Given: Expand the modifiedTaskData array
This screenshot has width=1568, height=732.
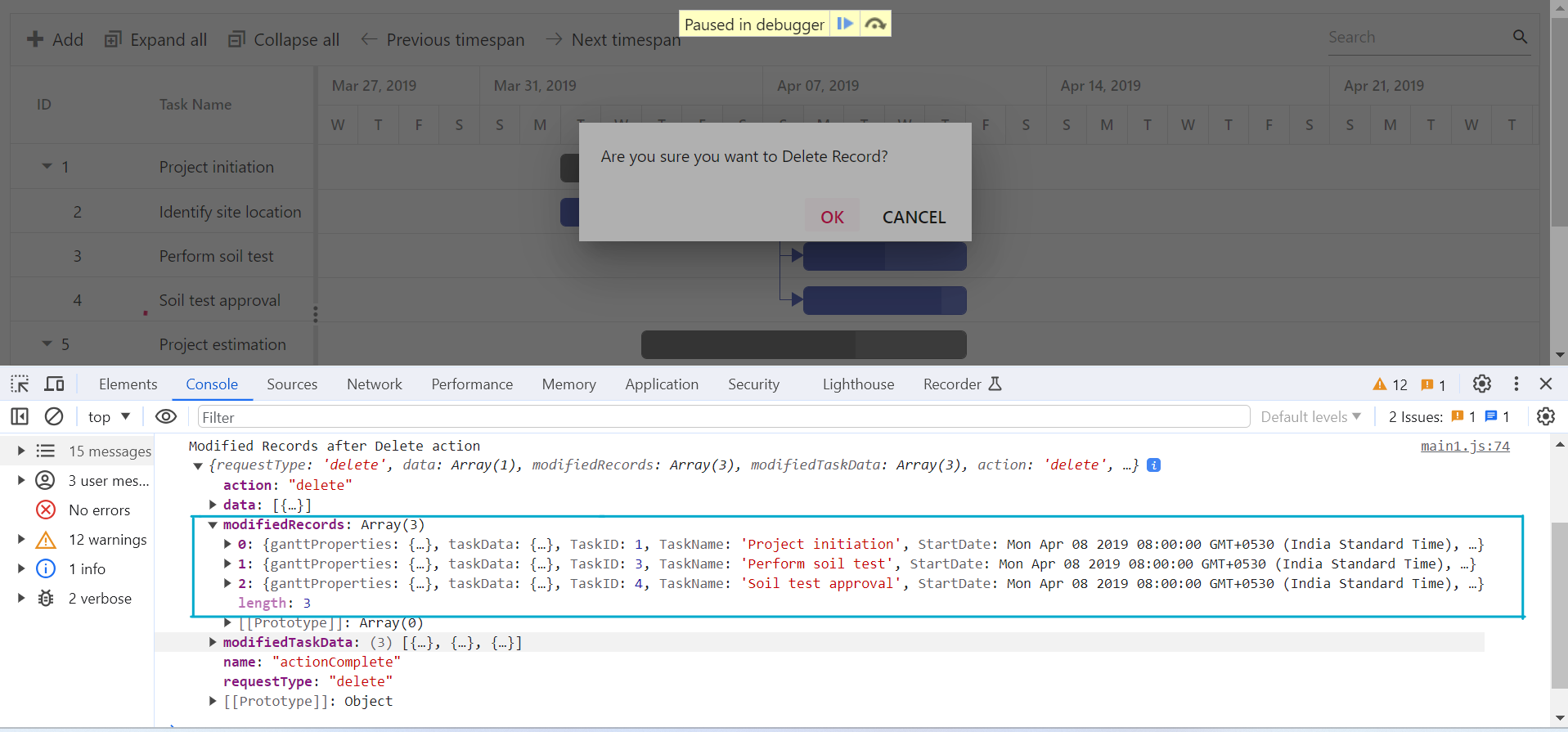Looking at the screenshot, I should [213, 642].
